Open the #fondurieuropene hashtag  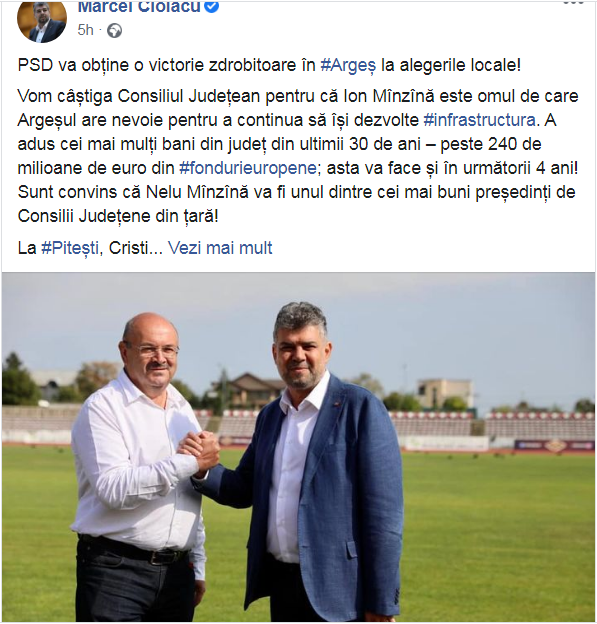coord(248,168)
